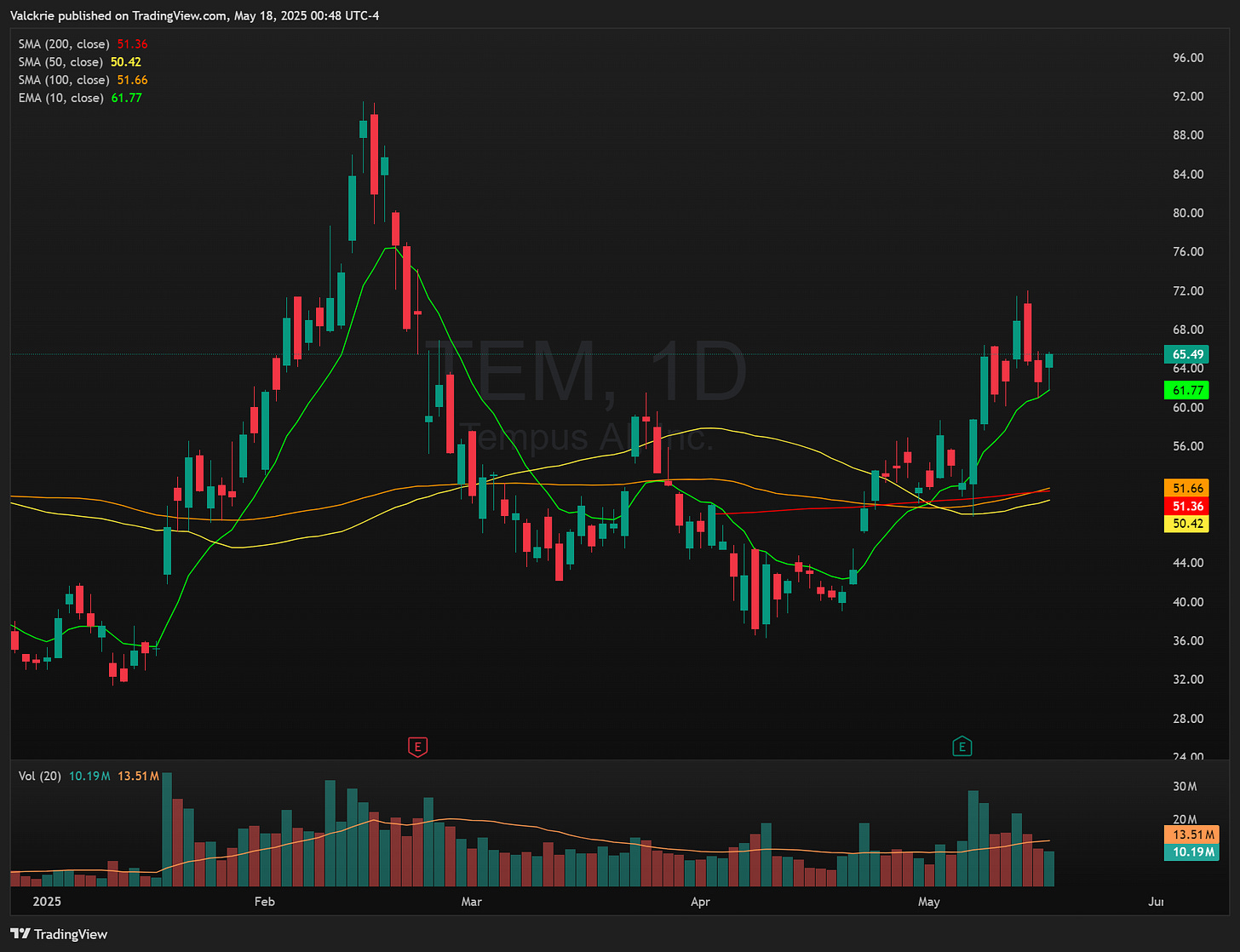Viewport: 1240px width, 952px height.
Task: Click the orange 13.51M volume average tag
Action: pos(1192,834)
